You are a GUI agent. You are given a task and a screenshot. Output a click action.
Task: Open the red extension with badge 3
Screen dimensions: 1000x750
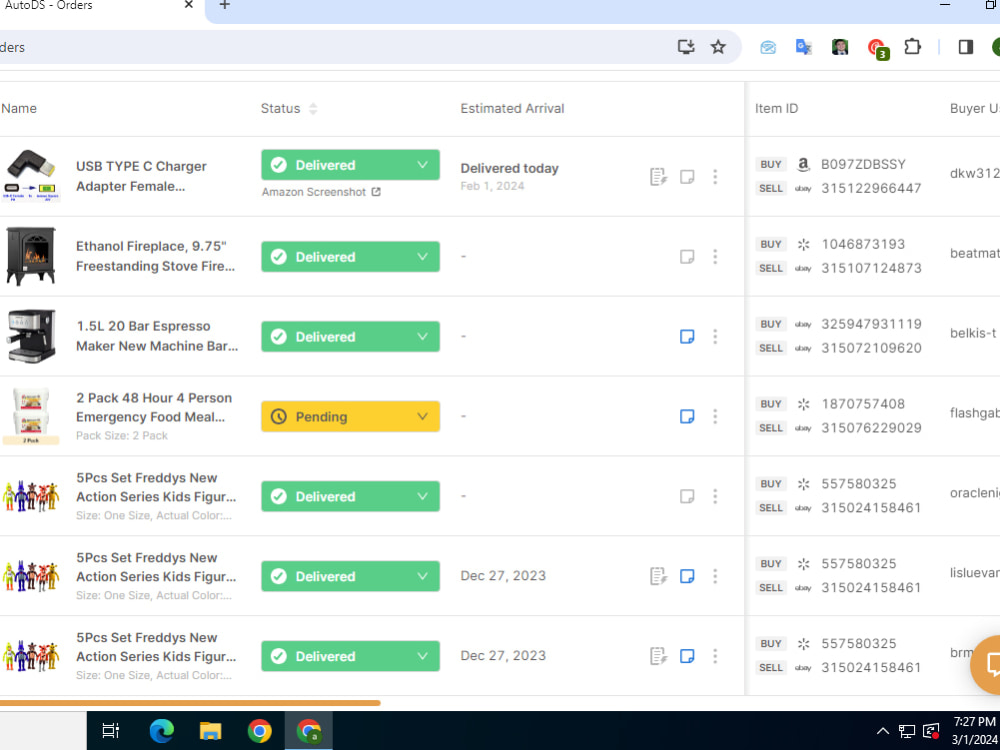878,48
